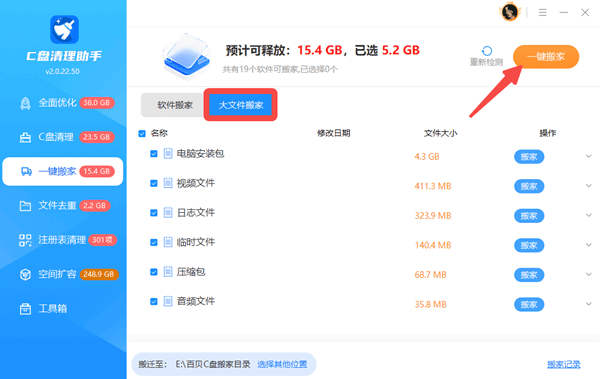Click the 工具箱 toolbox icon

(25, 309)
